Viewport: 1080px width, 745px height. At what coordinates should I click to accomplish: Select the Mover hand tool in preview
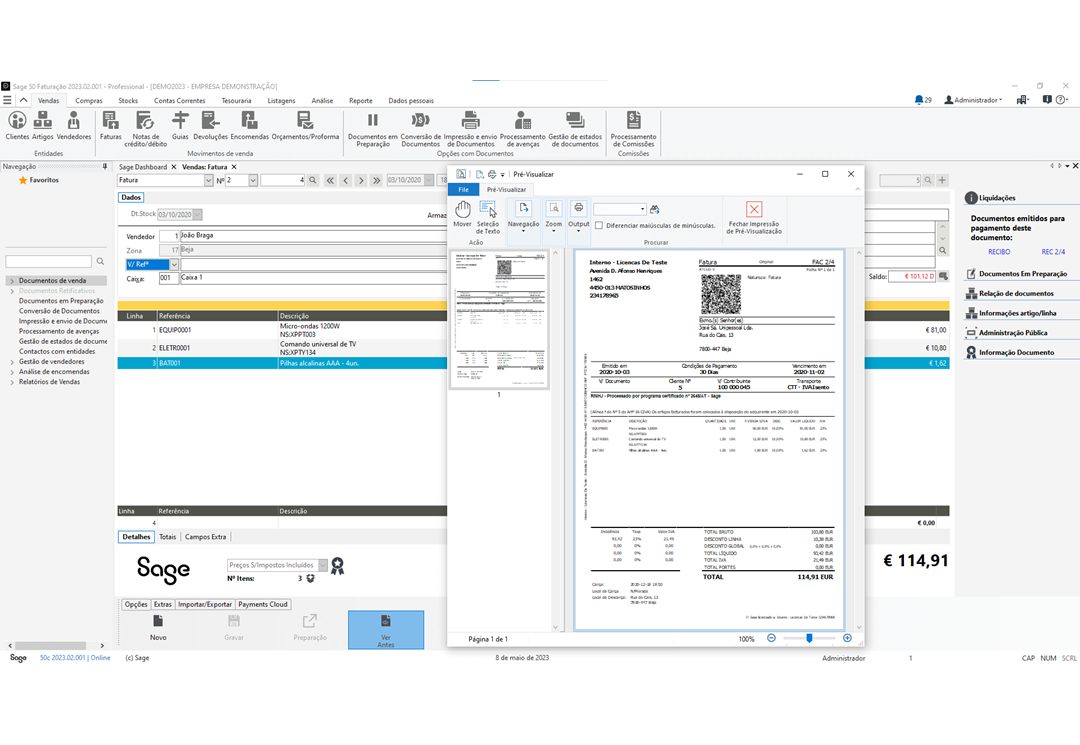click(462, 214)
